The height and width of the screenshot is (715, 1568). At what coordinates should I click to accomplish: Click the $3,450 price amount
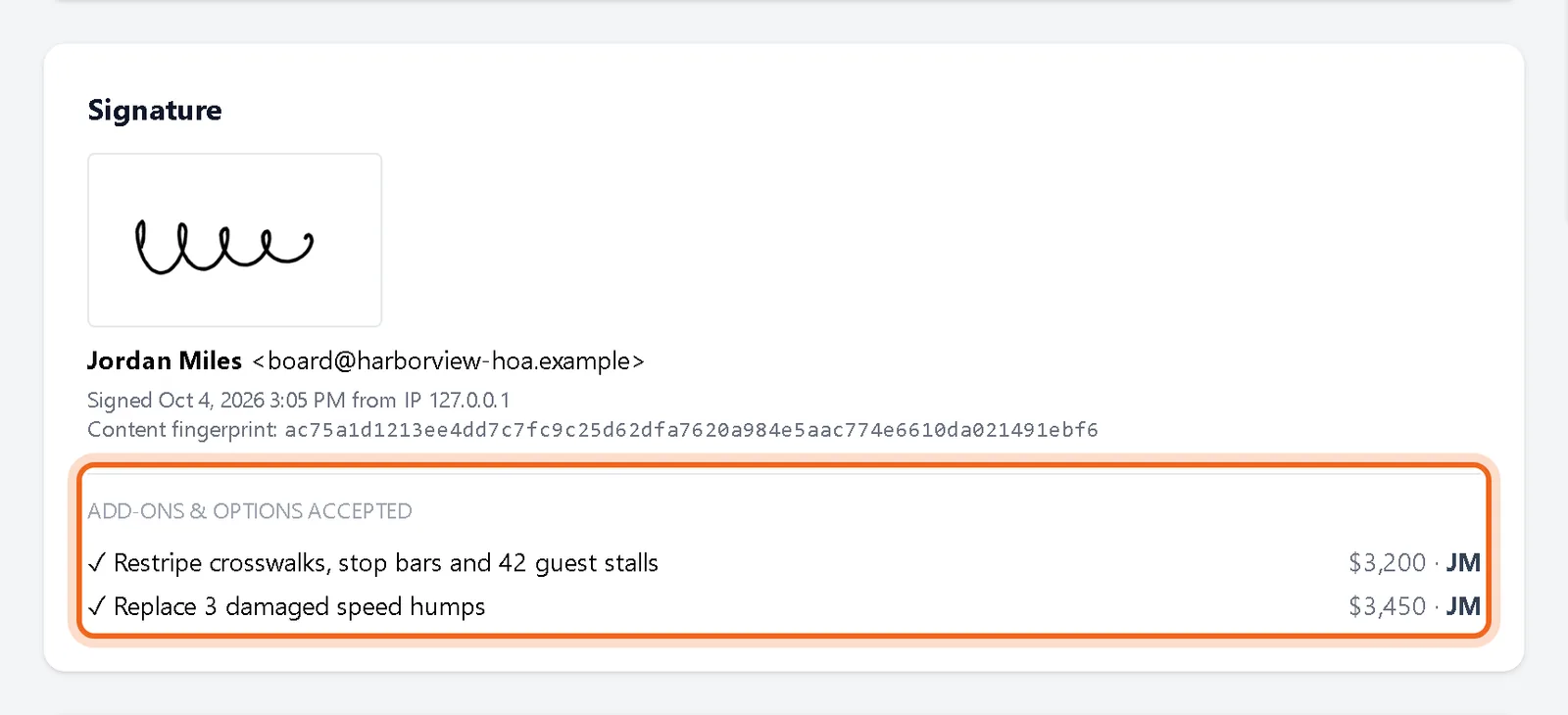click(x=1387, y=607)
